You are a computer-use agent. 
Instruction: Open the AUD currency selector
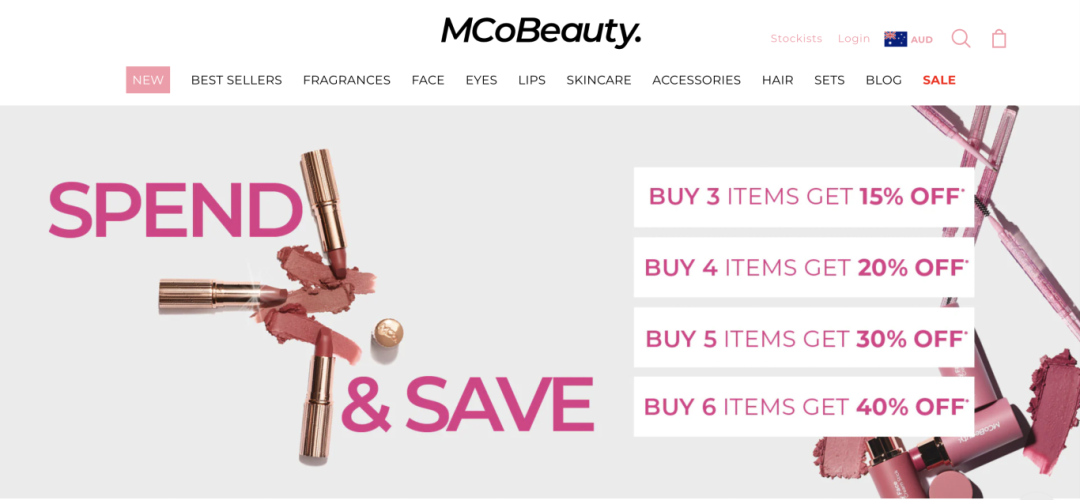[x=922, y=40]
